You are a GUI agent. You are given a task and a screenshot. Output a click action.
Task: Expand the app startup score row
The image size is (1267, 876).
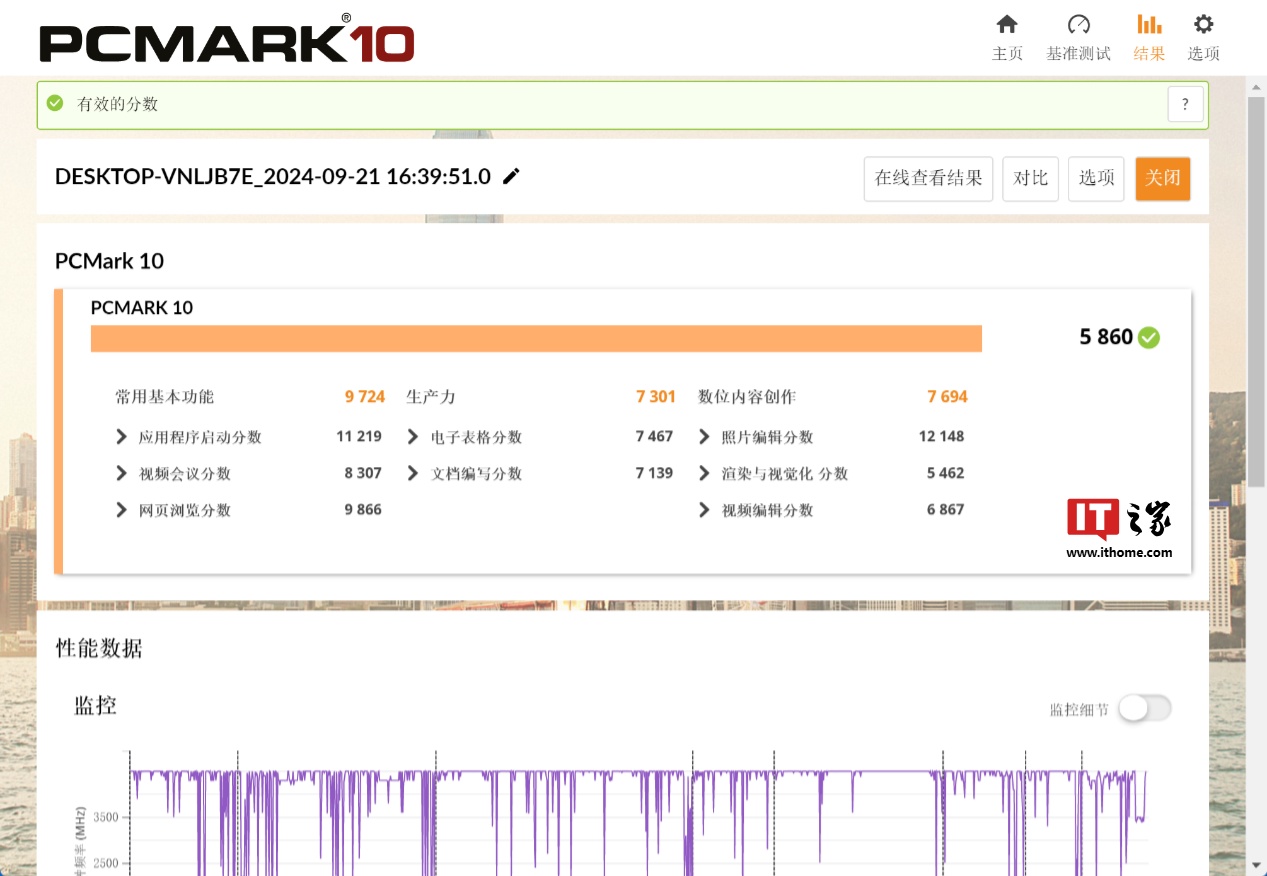point(121,437)
